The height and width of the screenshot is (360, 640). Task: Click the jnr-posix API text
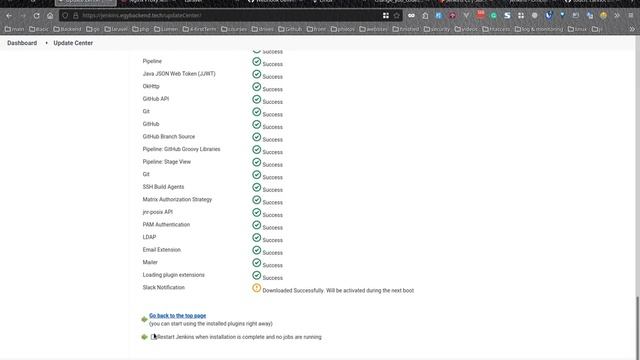click(x=158, y=212)
